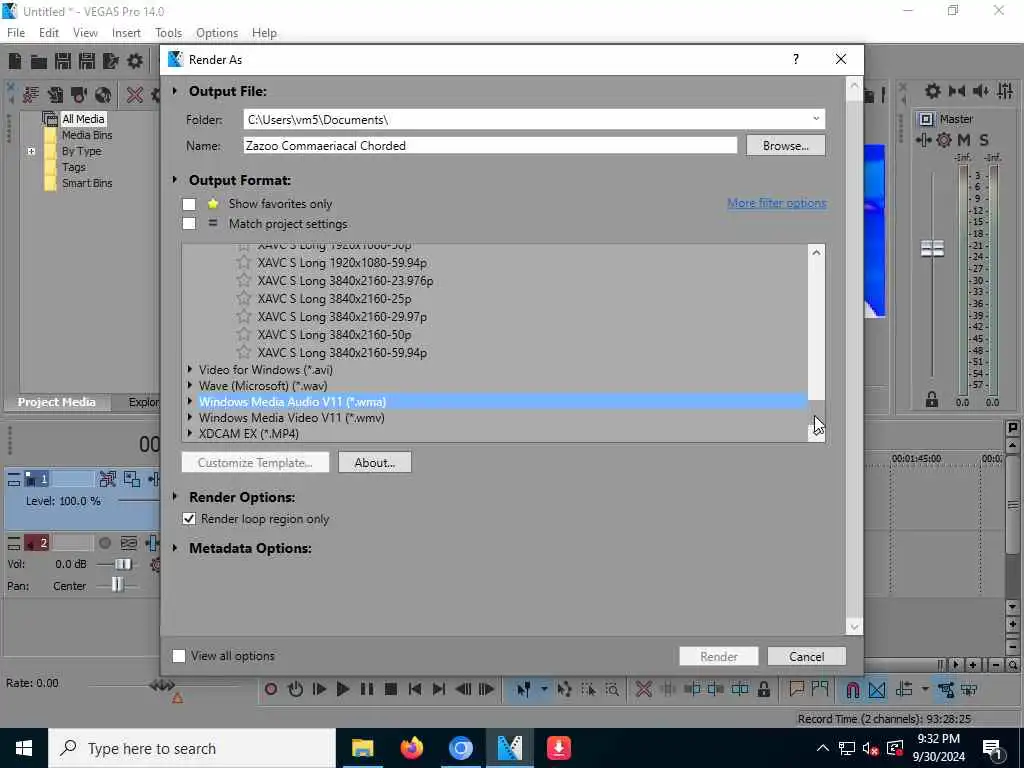Collapse the Output File section triangle
This screenshot has width=1024, height=768.
(175, 91)
